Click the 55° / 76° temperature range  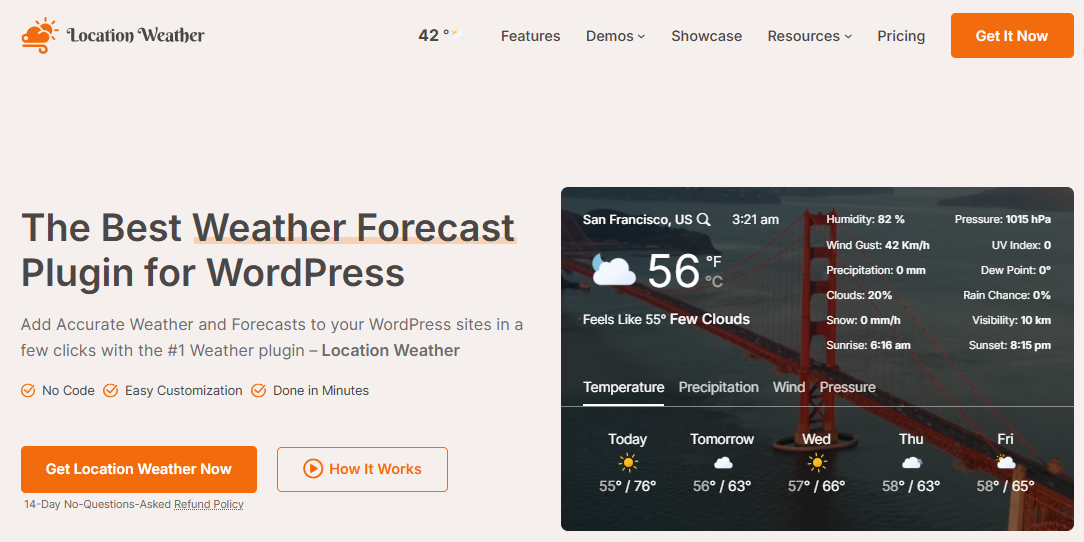[627, 487]
